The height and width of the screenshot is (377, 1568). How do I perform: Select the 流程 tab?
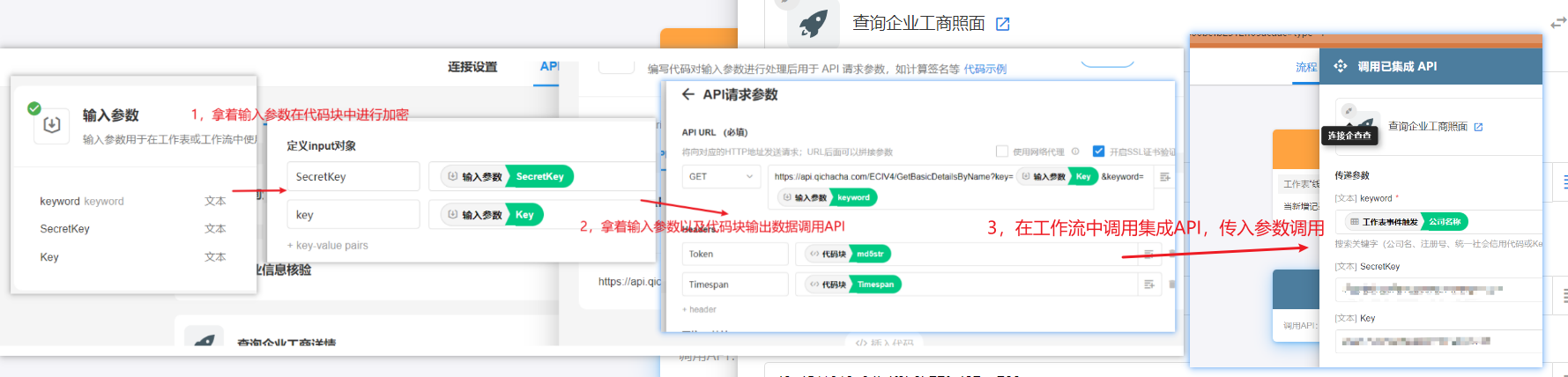[x=1305, y=67]
